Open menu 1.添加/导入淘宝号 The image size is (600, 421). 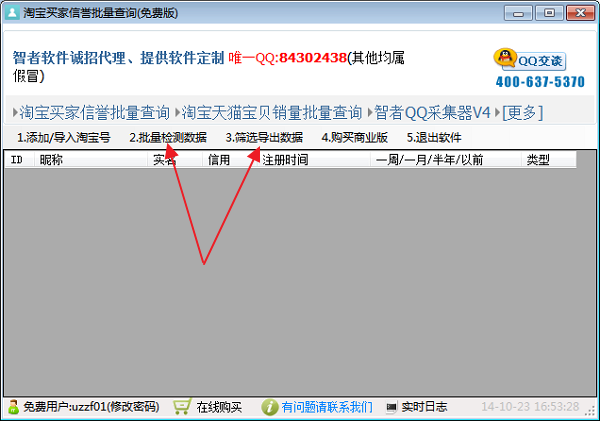click(x=64, y=137)
